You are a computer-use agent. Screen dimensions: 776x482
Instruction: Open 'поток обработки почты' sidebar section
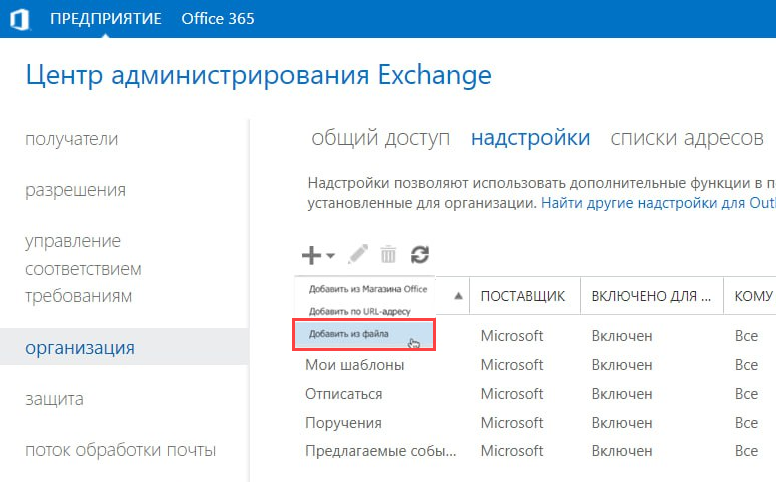tap(120, 450)
